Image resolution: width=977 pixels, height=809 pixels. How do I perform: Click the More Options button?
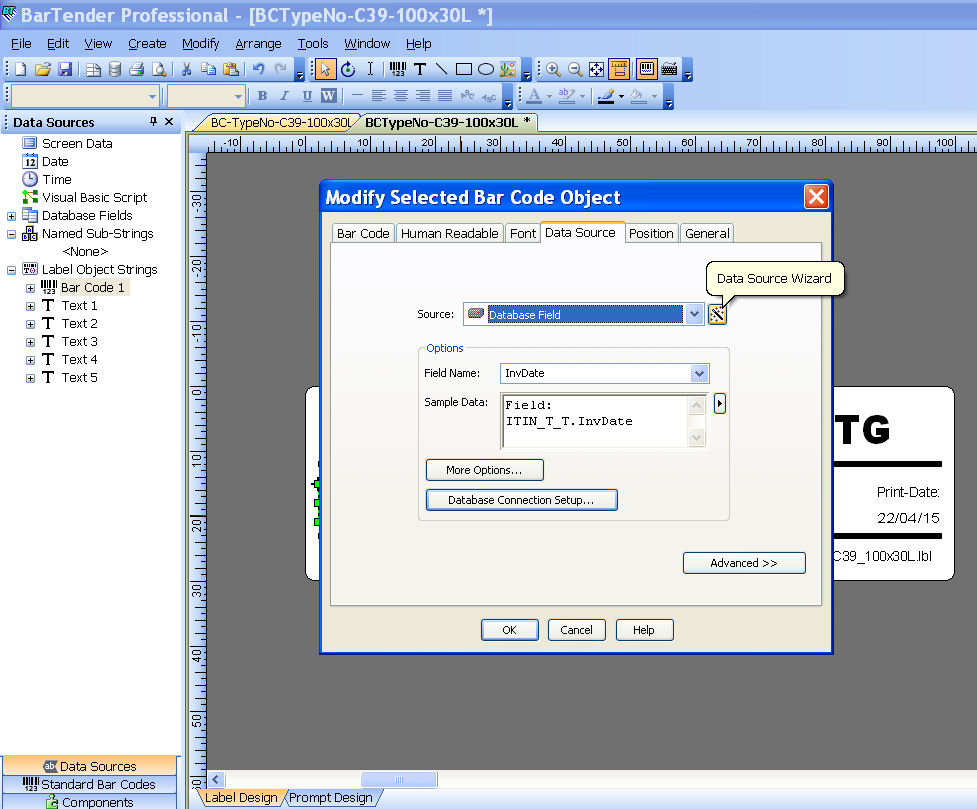coord(484,470)
